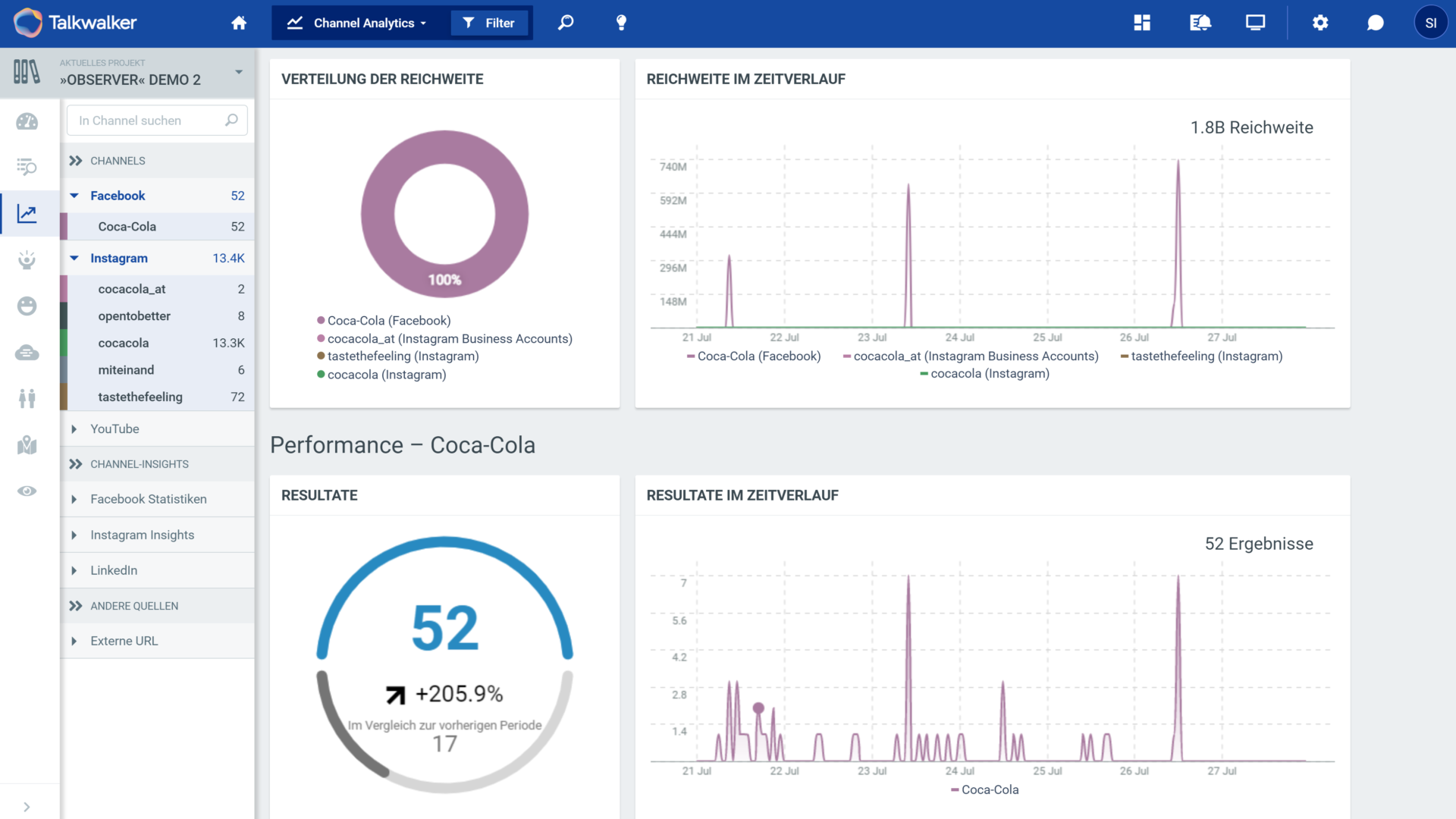
Task: Open the cloud themes sidebar icon
Action: coord(27,353)
